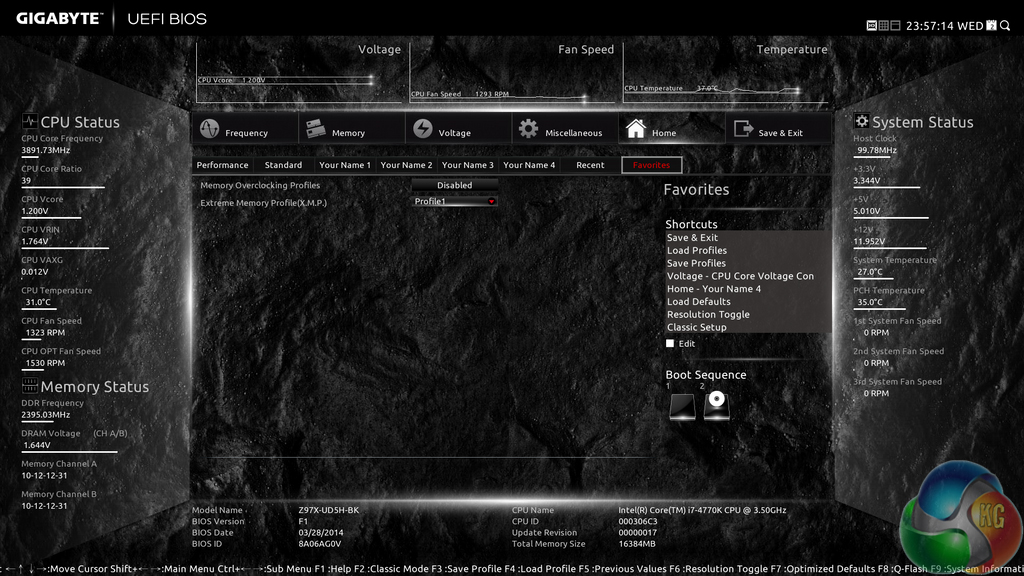Viewport: 1024px width, 576px height.
Task: Click the CPU Vcore 1.200V value in CPU Status
Action: click(x=35, y=211)
